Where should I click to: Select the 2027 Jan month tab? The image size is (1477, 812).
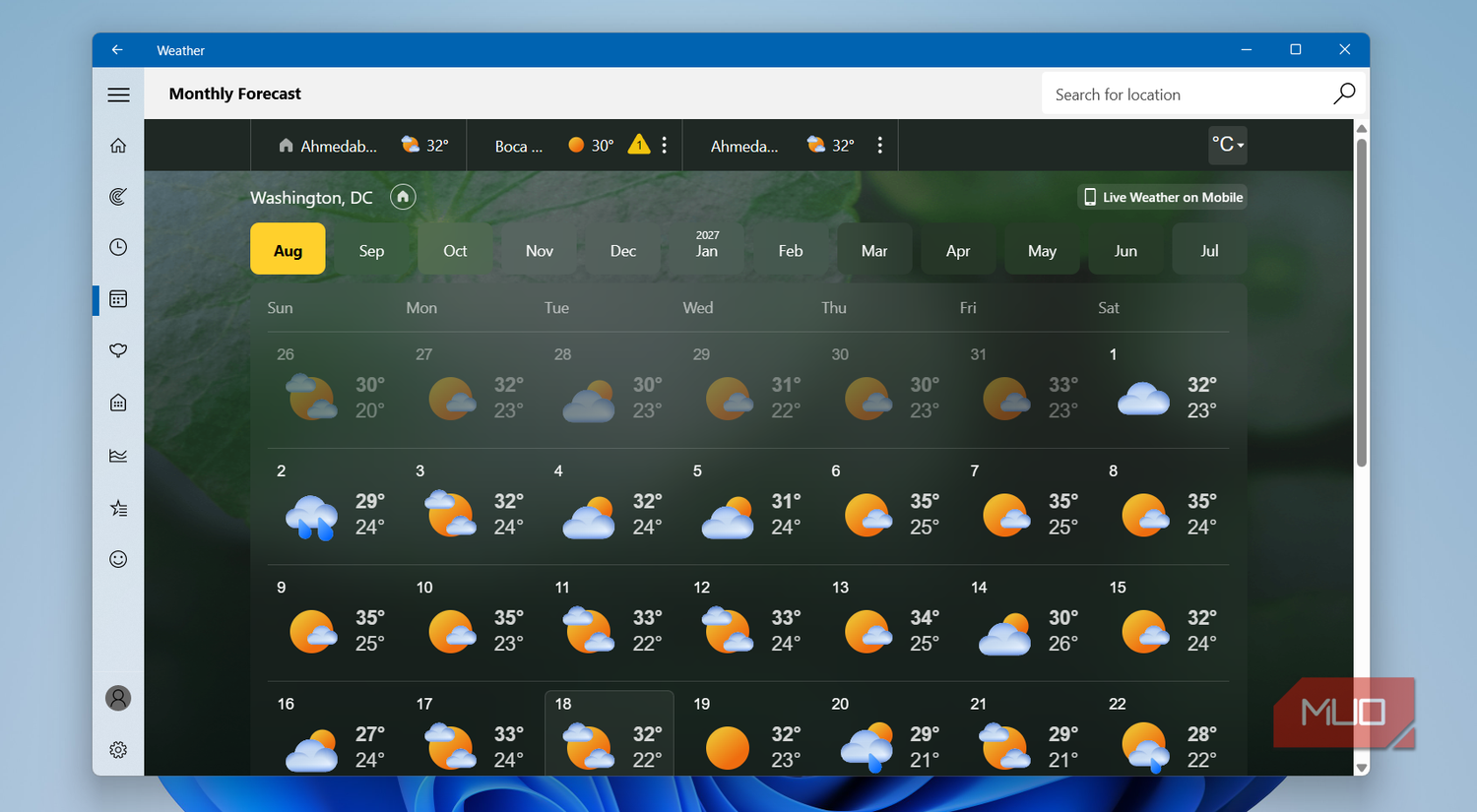(707, 249)
